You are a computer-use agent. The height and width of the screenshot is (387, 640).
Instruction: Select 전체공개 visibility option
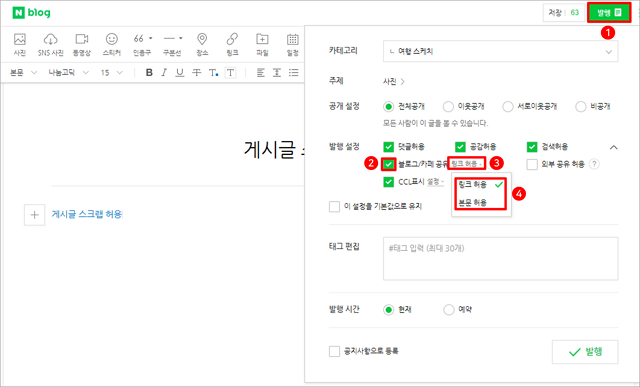click(x=404, y=107)
